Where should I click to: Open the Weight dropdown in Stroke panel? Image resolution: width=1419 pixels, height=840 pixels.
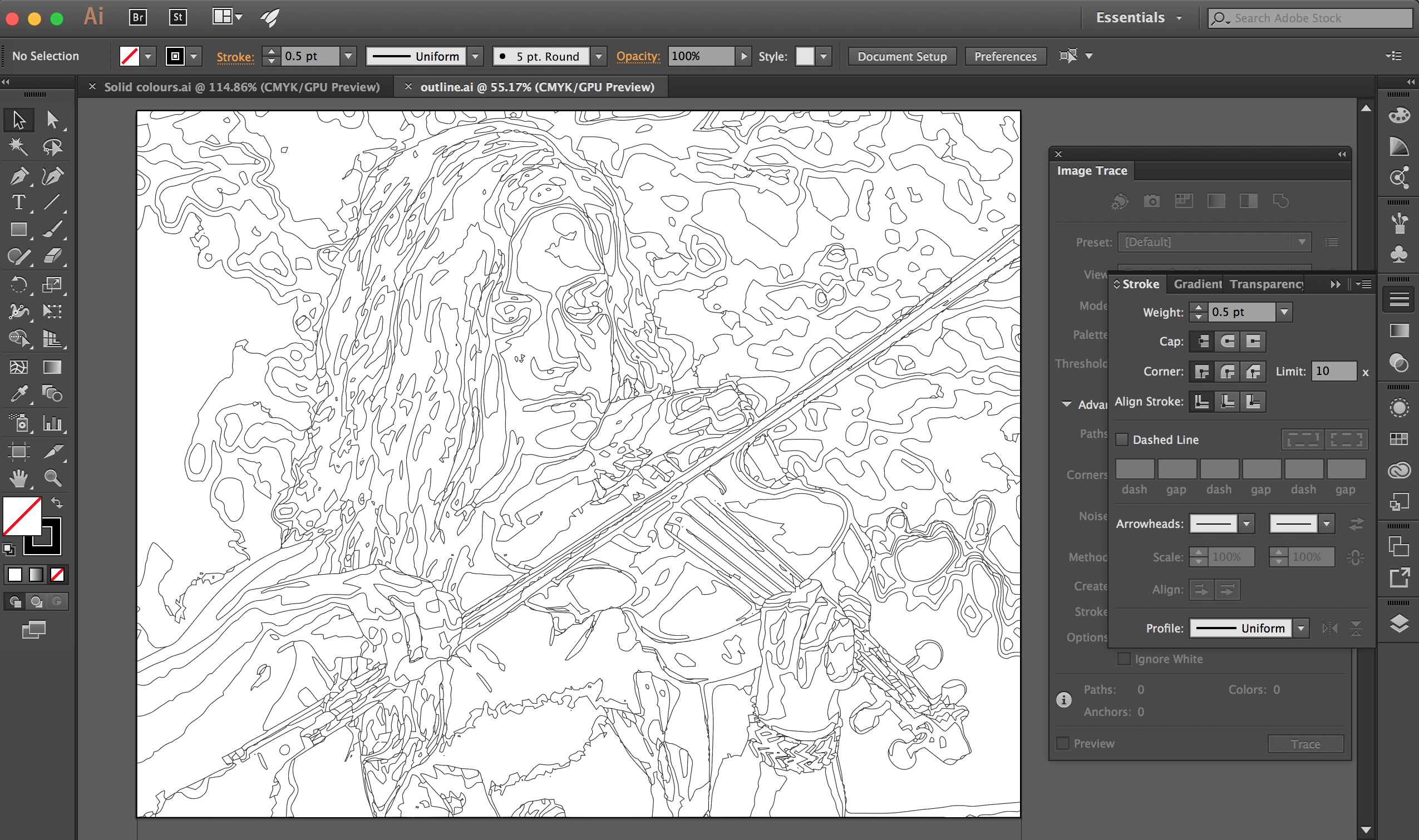point(1284,312)
